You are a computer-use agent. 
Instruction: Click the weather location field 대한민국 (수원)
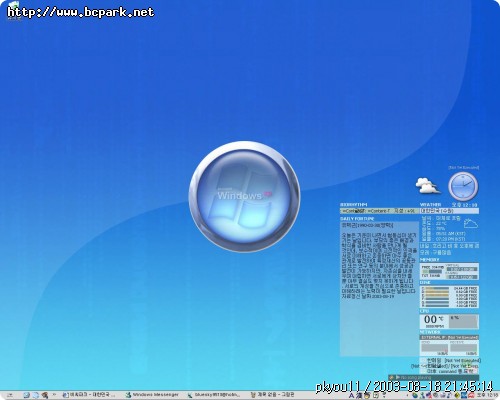[x=449, y=211]
